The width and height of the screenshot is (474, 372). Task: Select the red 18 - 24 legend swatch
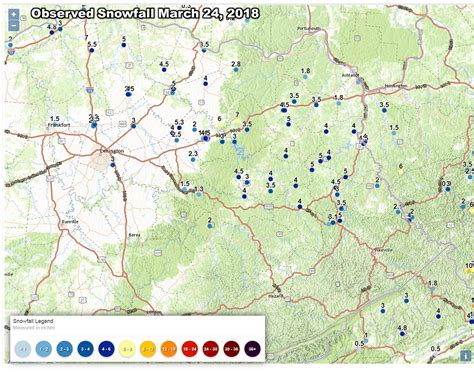190,349
